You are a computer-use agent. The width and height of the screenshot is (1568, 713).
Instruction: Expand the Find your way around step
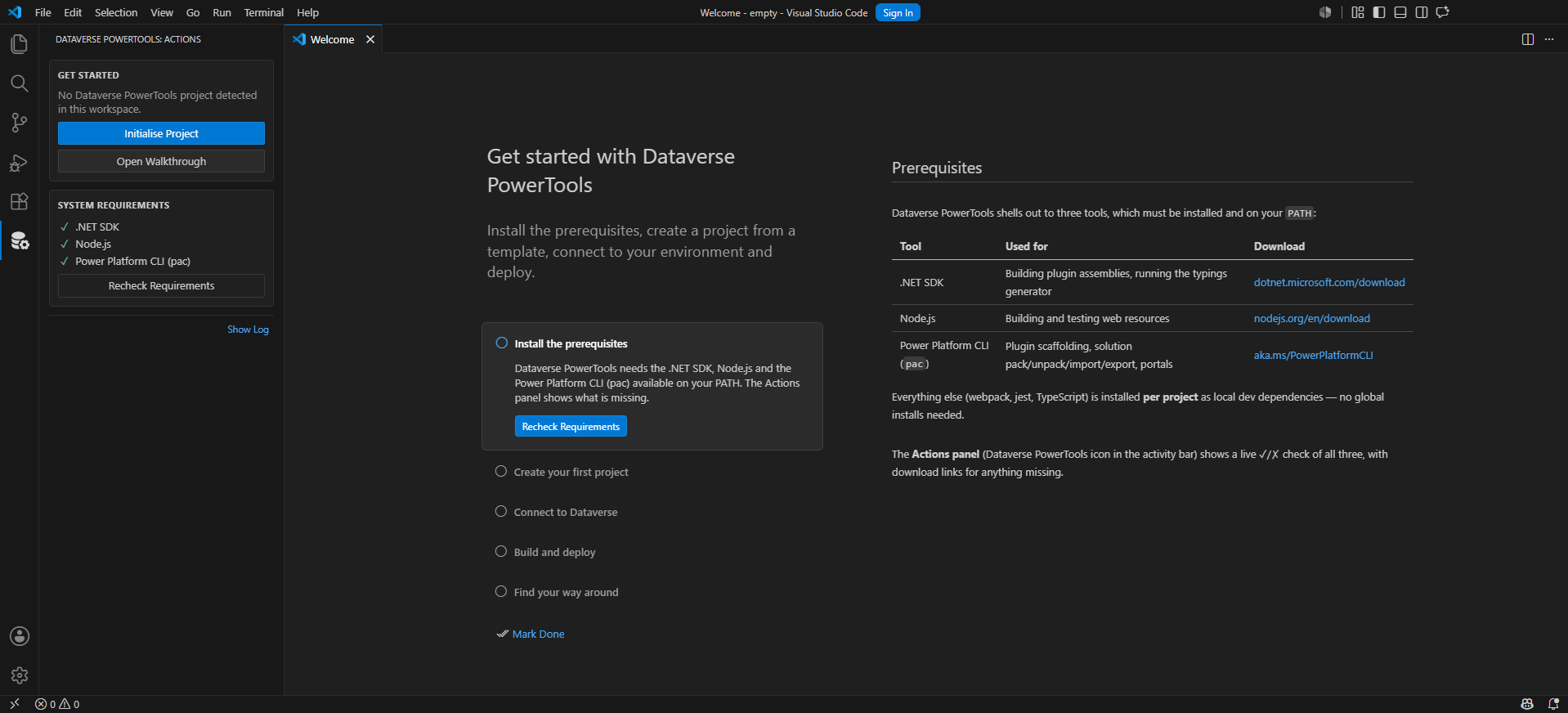click(x=566, y=592)
